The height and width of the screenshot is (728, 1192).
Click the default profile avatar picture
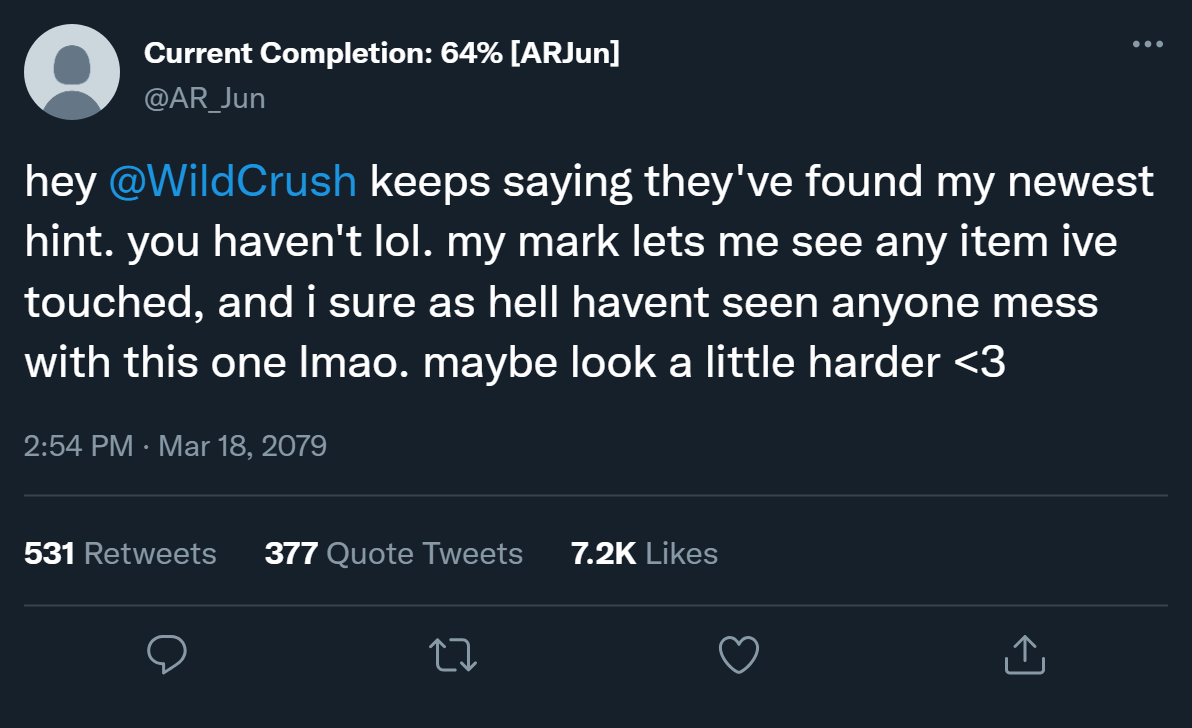[x=72, y=73]
